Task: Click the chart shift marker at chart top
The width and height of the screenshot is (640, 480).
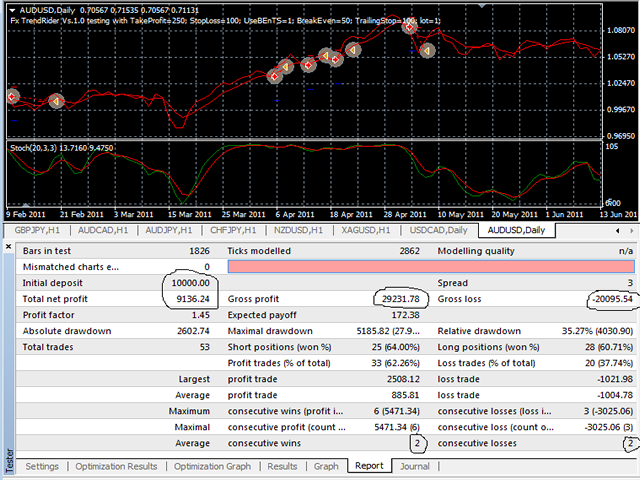Action: [482, 6]
